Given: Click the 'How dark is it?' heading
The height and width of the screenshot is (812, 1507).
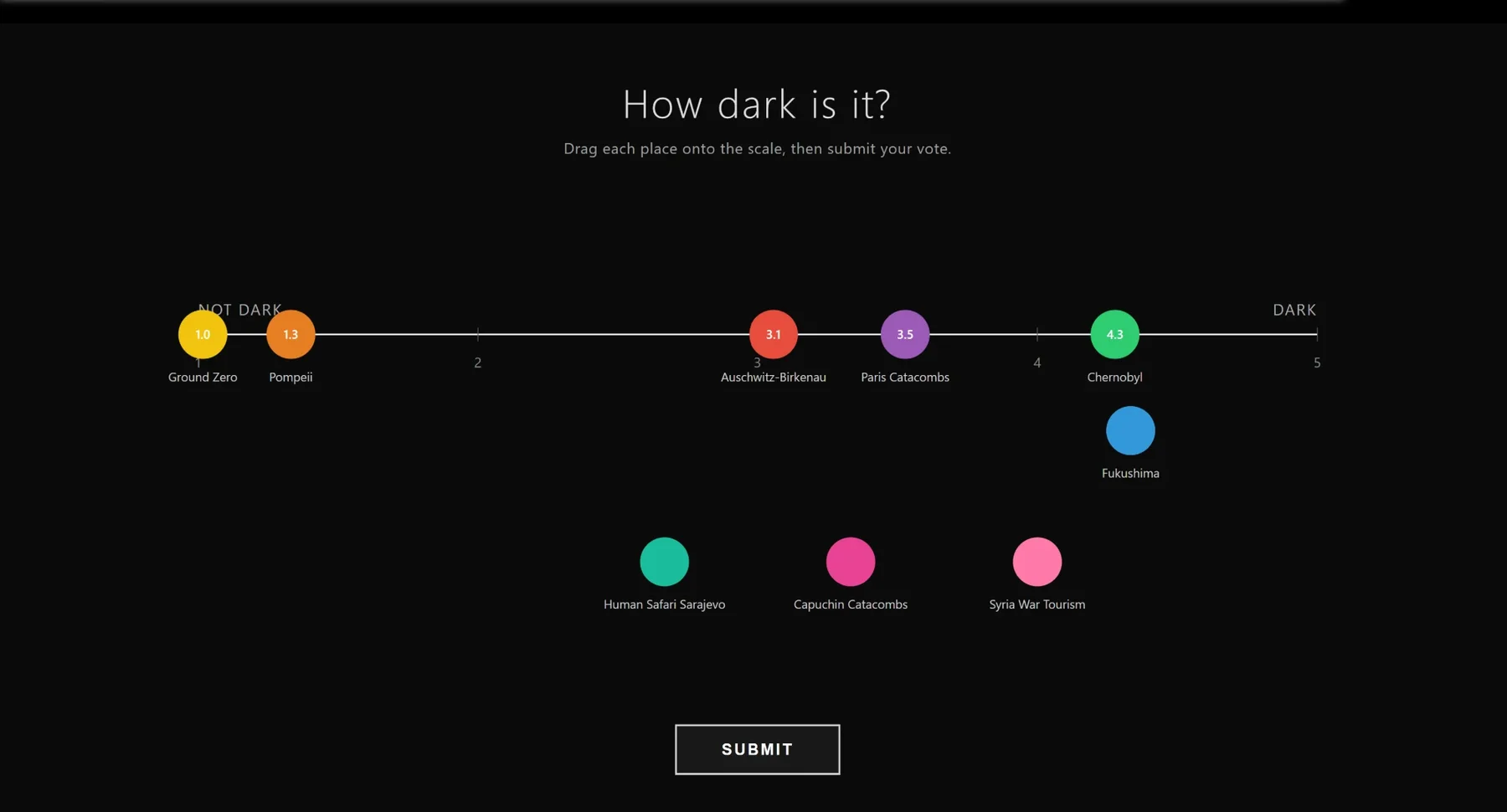Looking at the screenshot, I should [757, 105].
